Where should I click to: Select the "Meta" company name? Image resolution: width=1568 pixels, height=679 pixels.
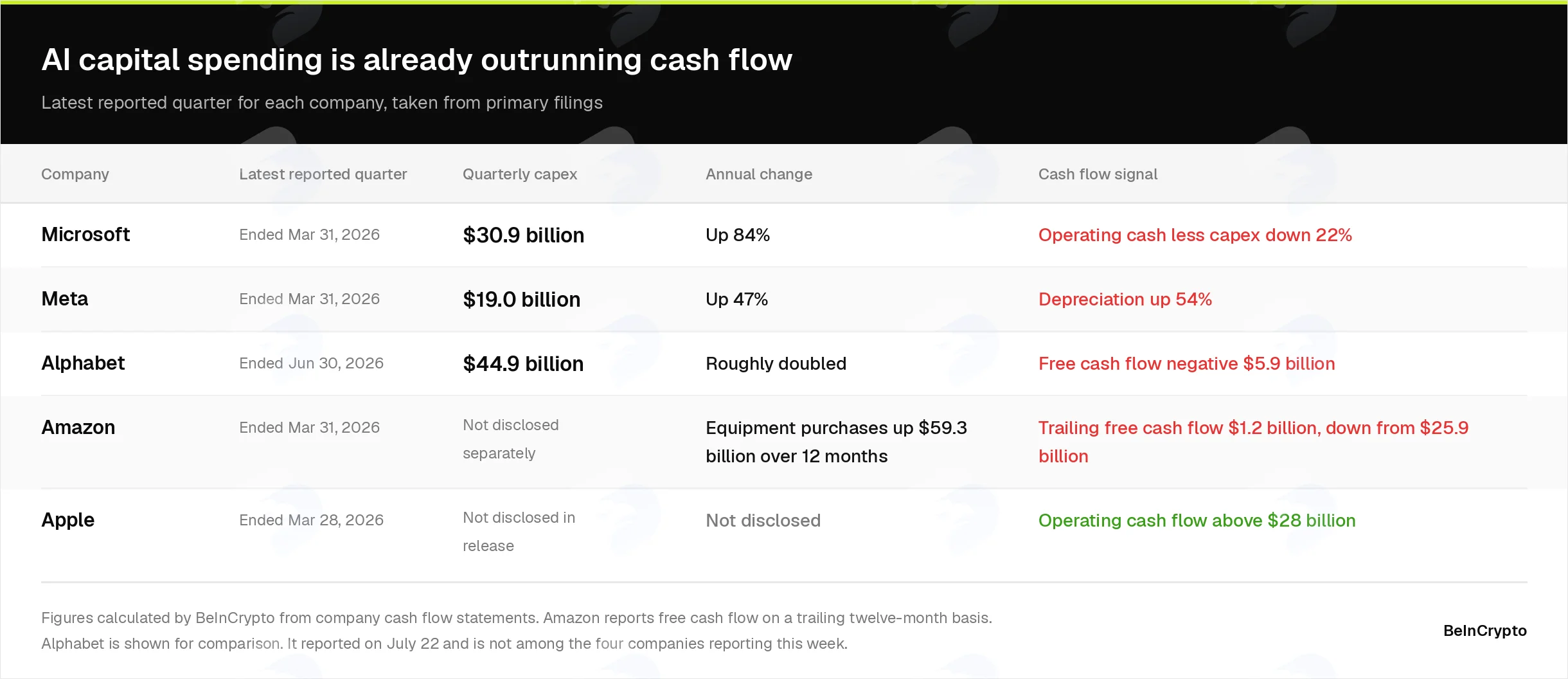65,299
